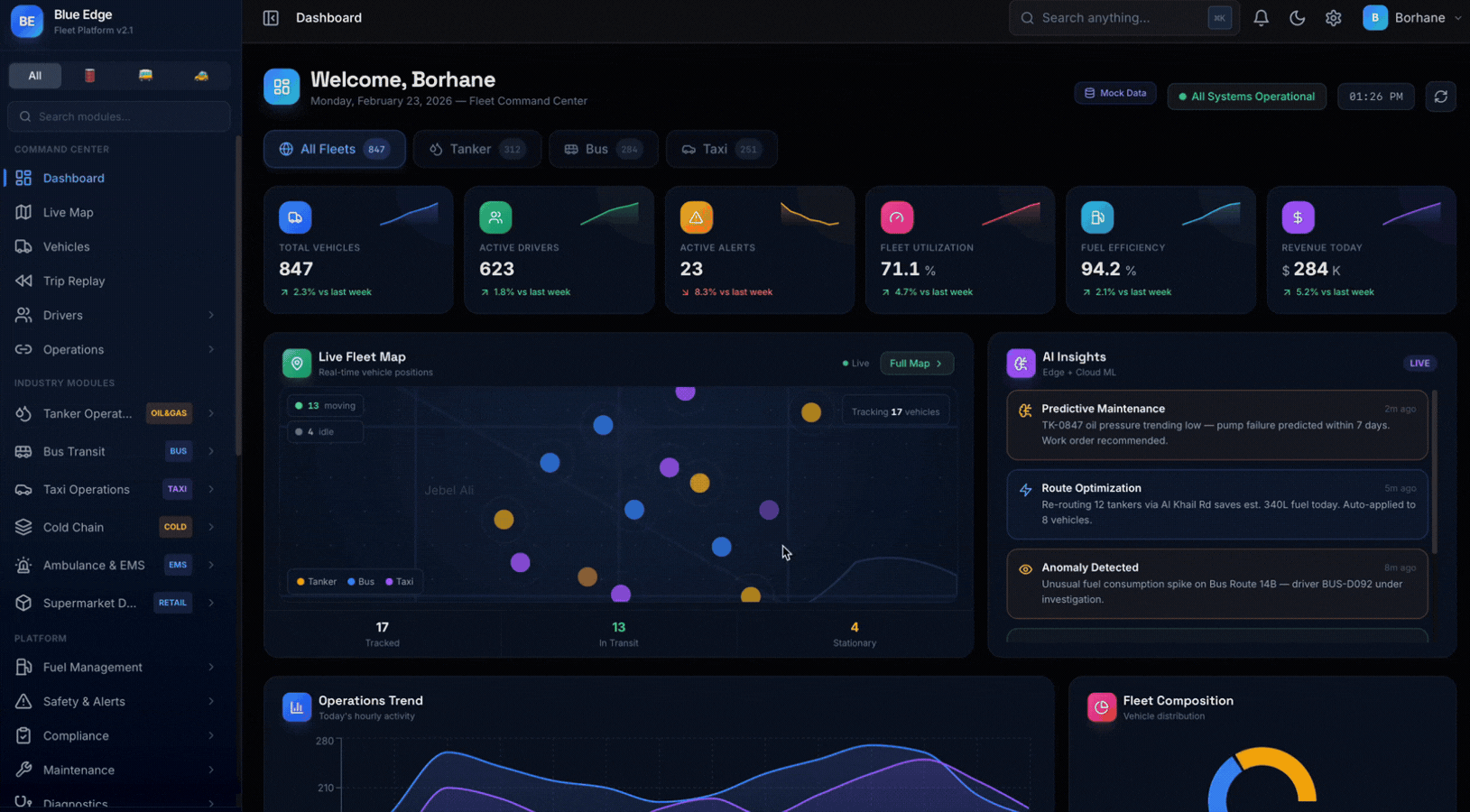Open the Full Map view
Screen dimensions: 1470x812
pos(916,363)
